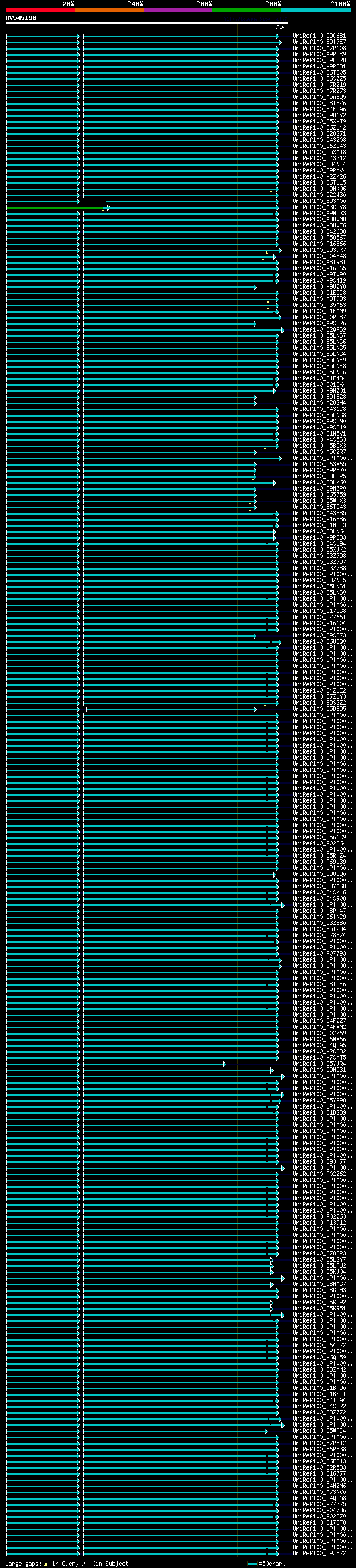Open hit UniRef100_C1MHL3
Image resolution: width=356 pixels, height=1568 pixels.
[319, 525]
